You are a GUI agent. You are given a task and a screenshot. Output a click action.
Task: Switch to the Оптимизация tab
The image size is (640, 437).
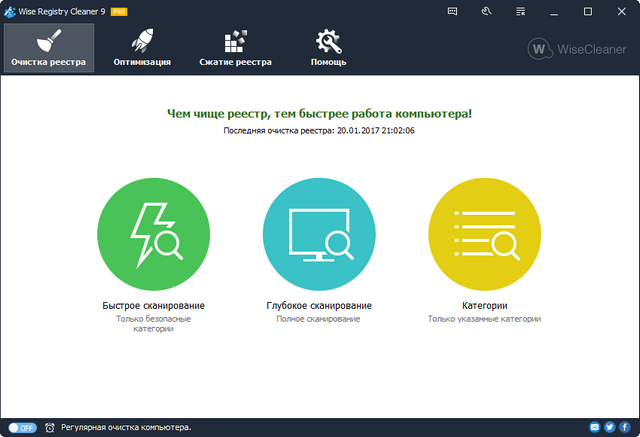click(142, 48)
